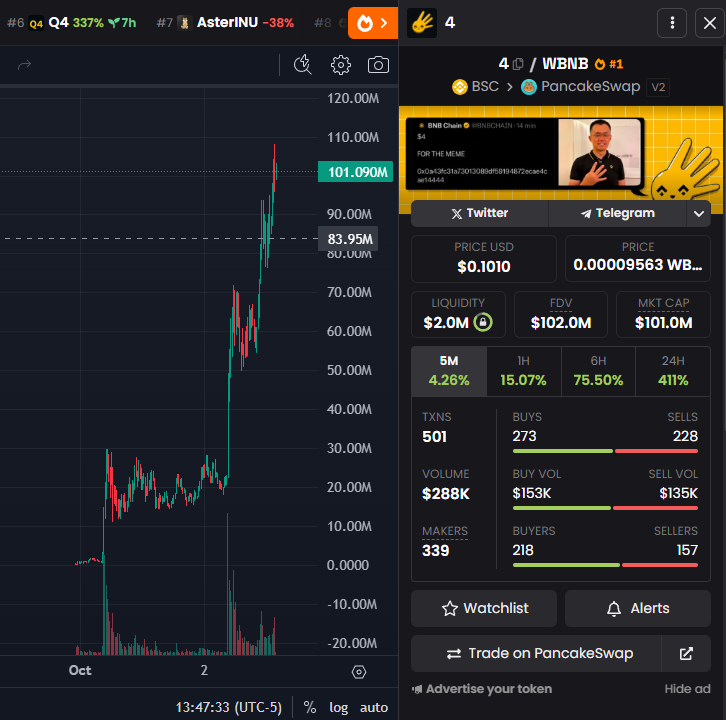Click the TXNS 501 value
The width and height of the screenshot is (726, 720).
(434, 437)
